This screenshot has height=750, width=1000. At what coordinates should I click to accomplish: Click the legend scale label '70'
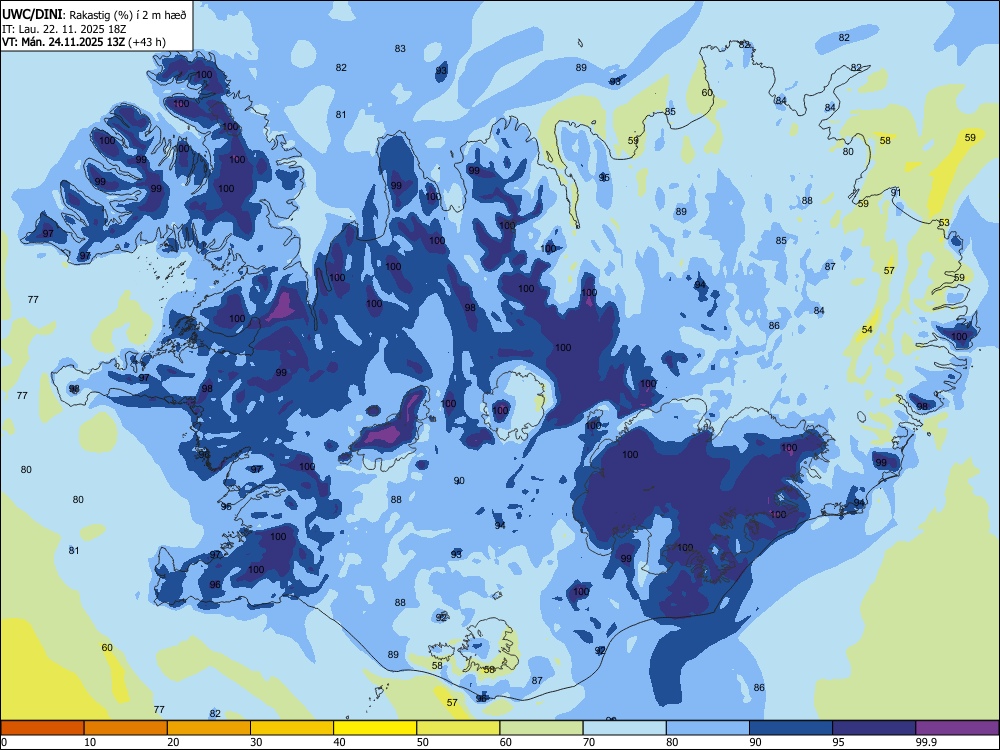click(589, 742)
